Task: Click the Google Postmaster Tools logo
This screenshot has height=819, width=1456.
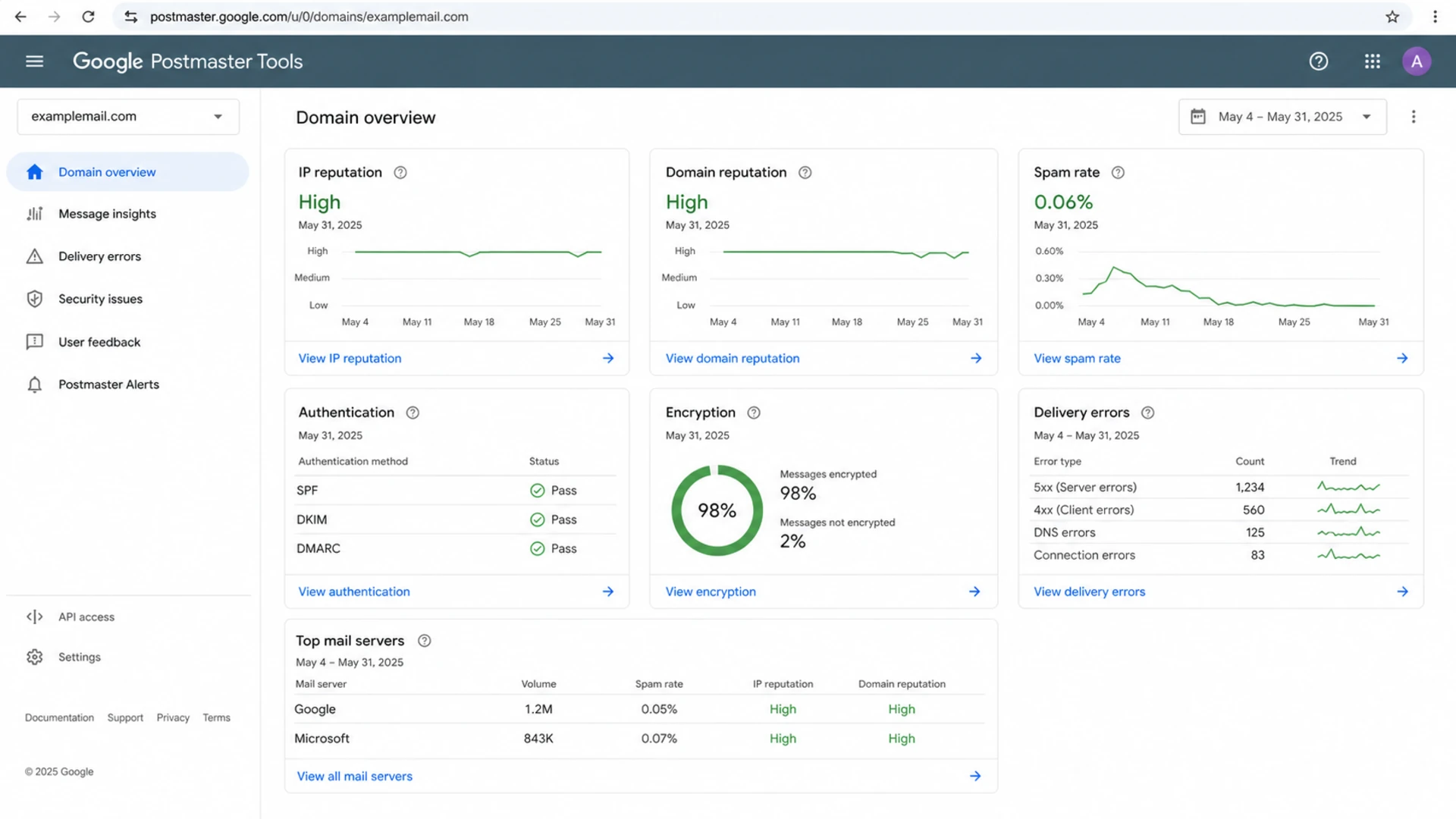Action: coord(187,61)
